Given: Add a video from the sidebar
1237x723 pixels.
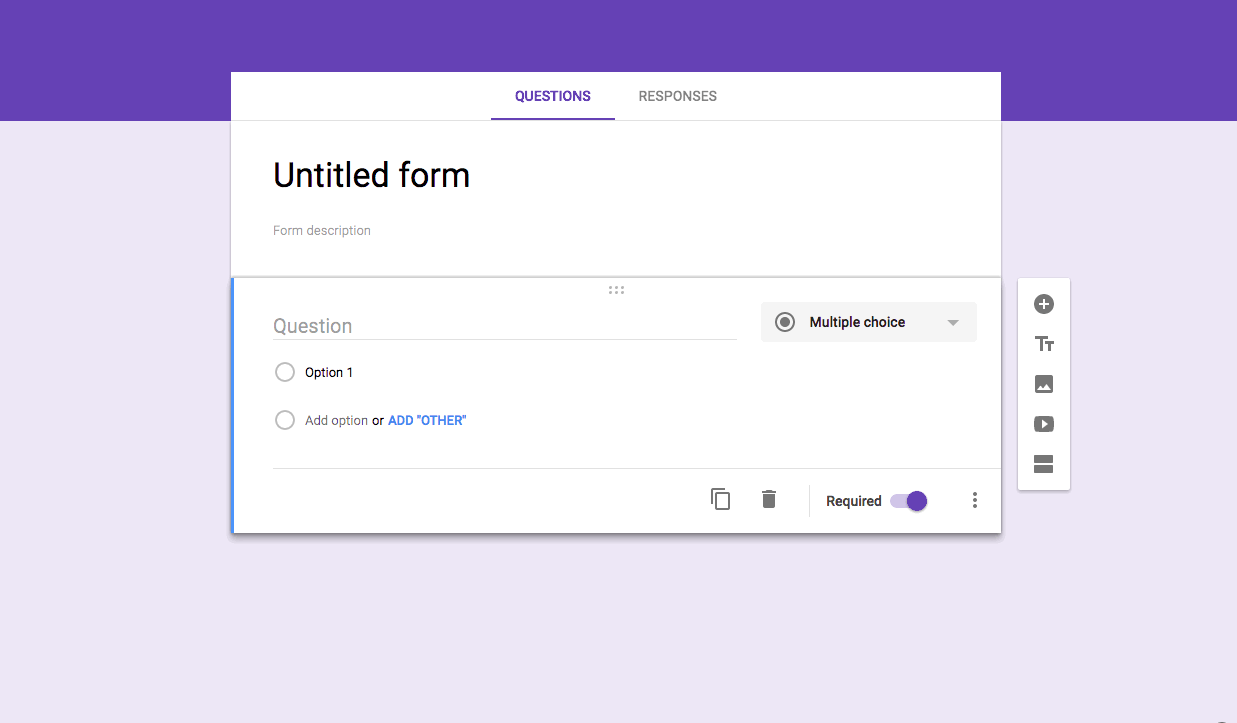Looking at the screenshot, I should point(1043,424).
